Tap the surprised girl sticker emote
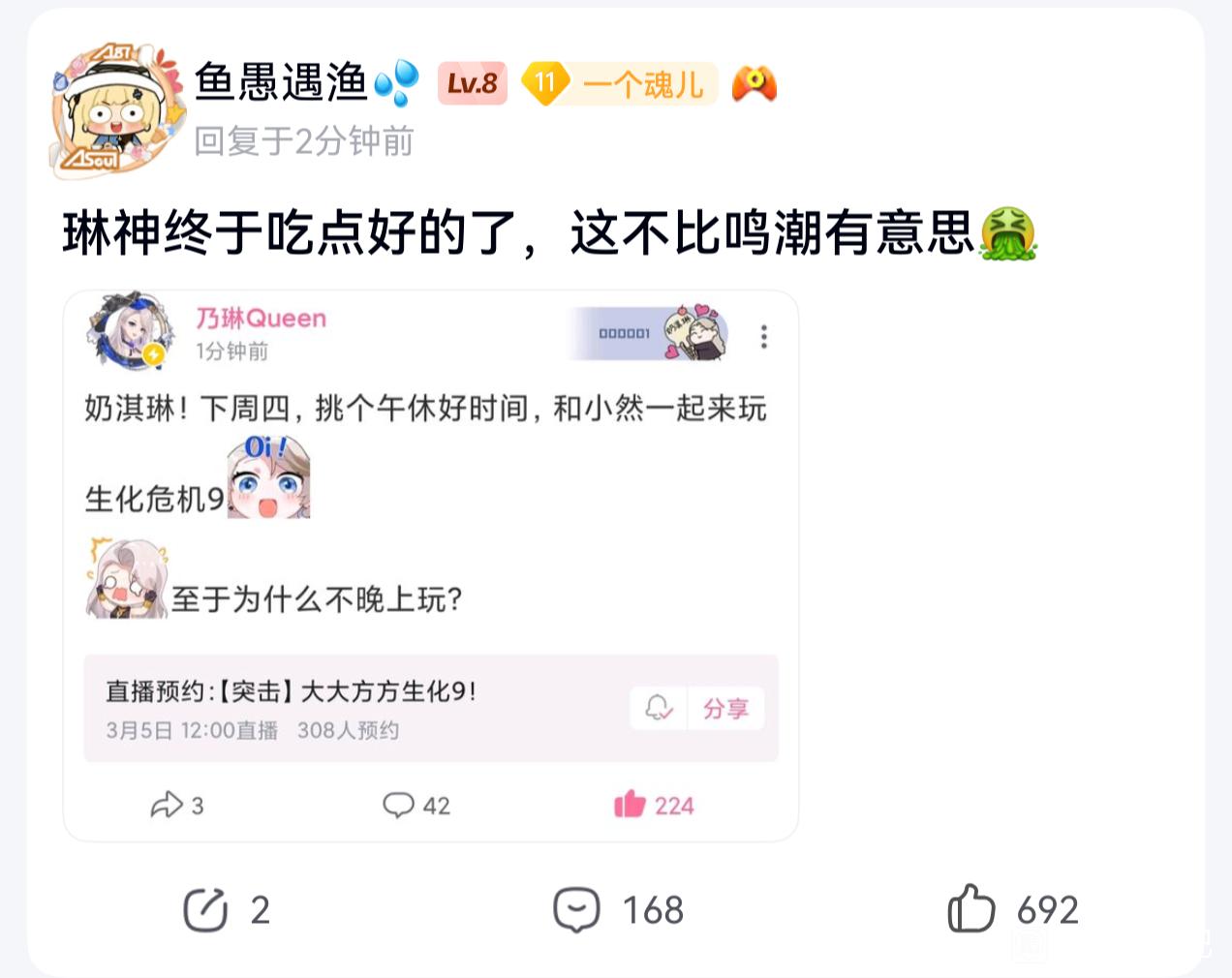This screenshot has height=978, width=1232. point(127,579)
